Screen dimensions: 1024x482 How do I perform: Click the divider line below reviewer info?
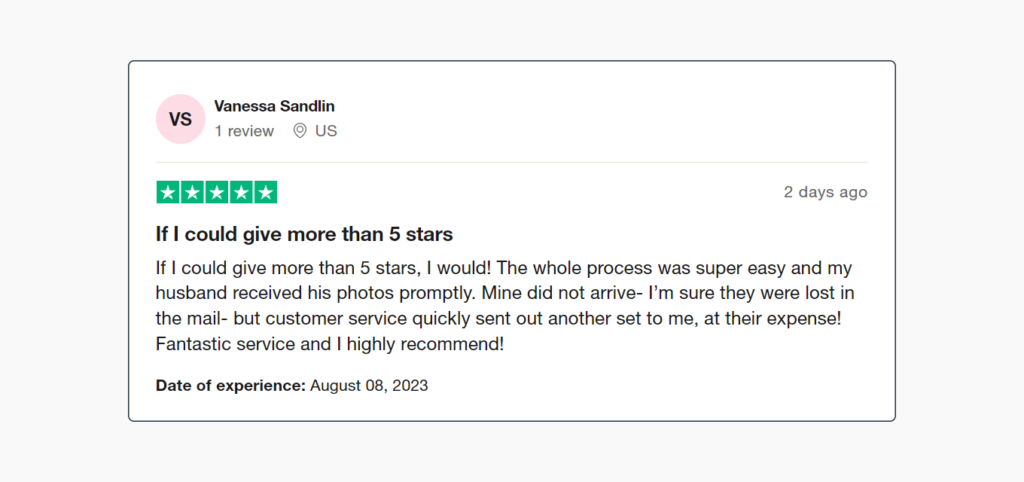pos(511,162)
